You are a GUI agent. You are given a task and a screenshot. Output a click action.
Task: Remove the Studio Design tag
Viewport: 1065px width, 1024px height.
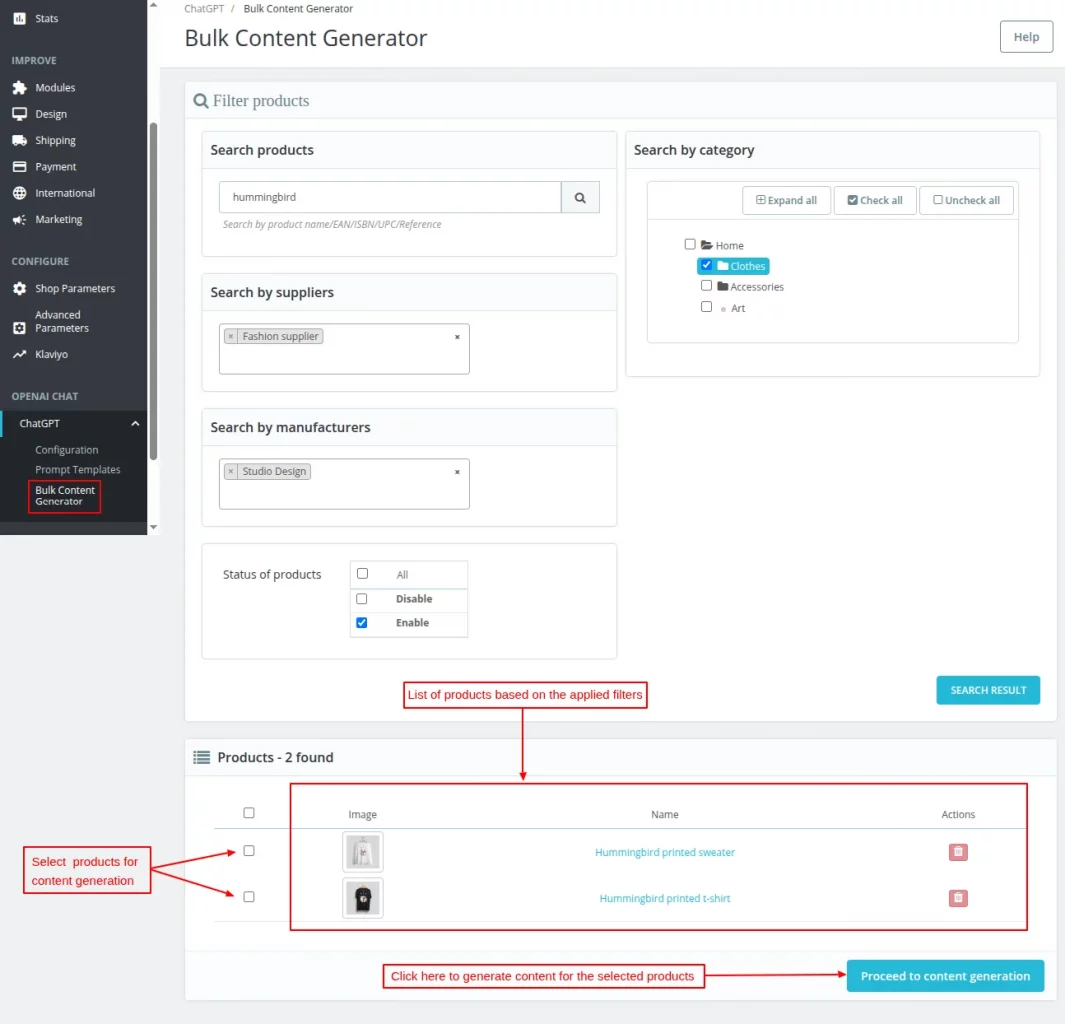pos(231,471)
